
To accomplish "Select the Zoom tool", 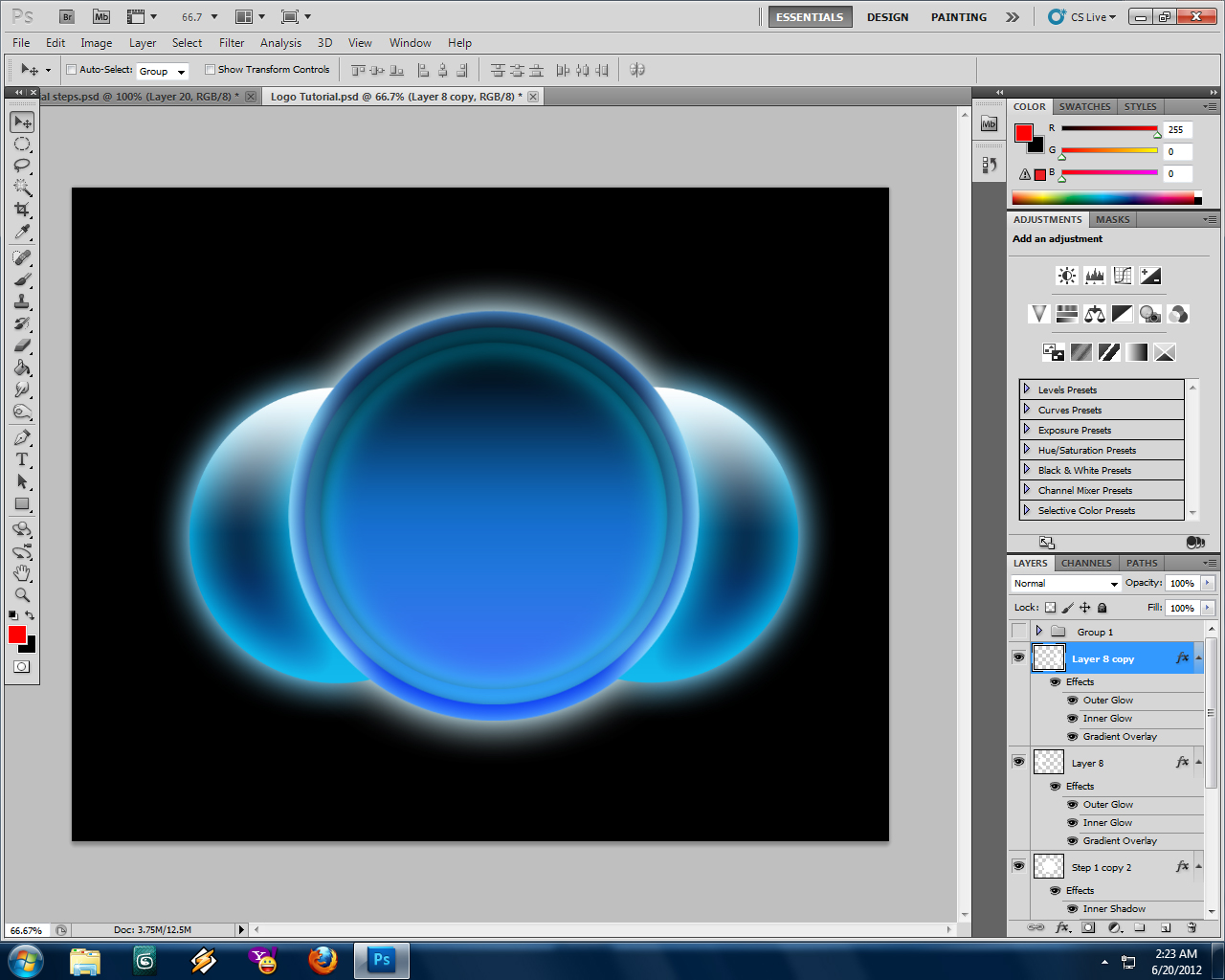I will 21,594.
